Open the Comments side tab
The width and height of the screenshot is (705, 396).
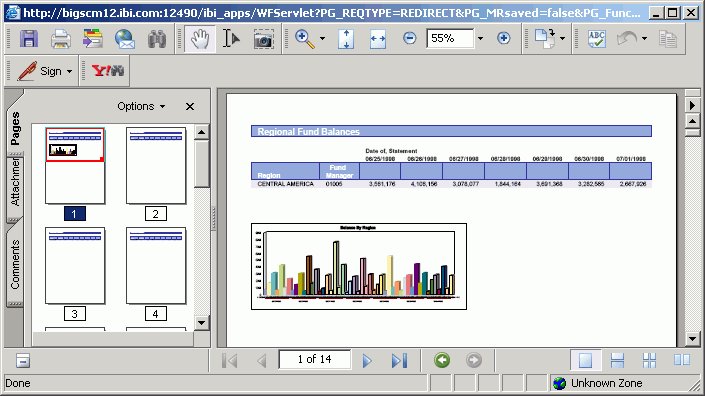pyautogui.click(x=15, y=265)
